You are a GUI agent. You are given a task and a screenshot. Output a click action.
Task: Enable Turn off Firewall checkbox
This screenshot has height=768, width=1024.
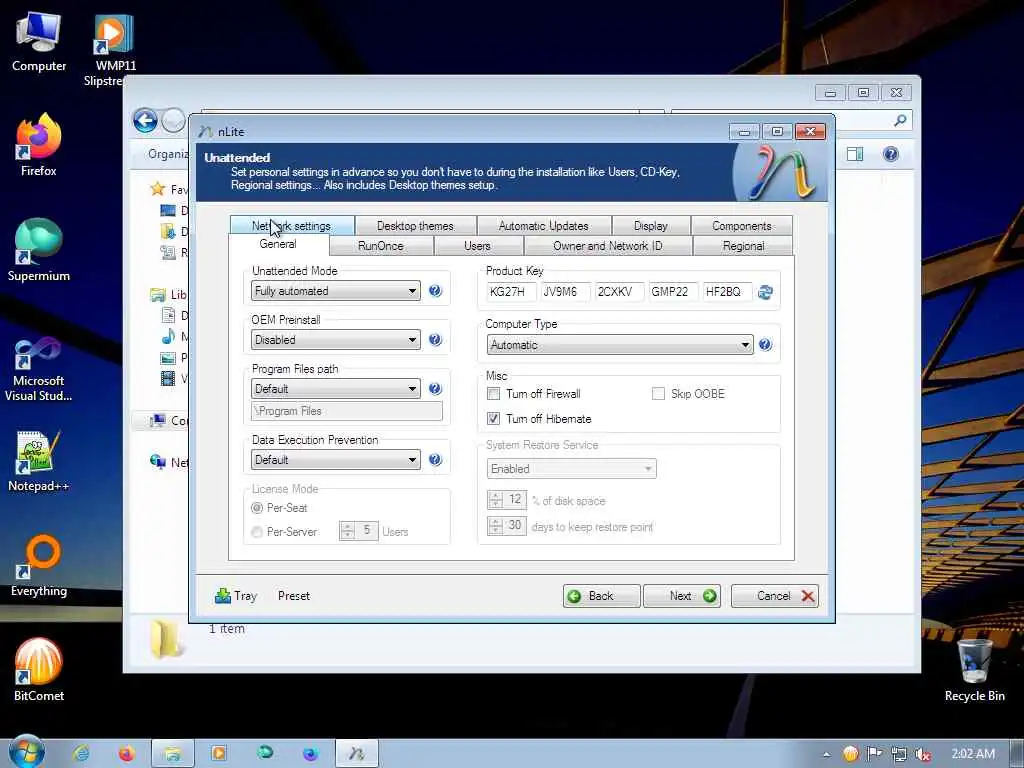click(494, 393)
